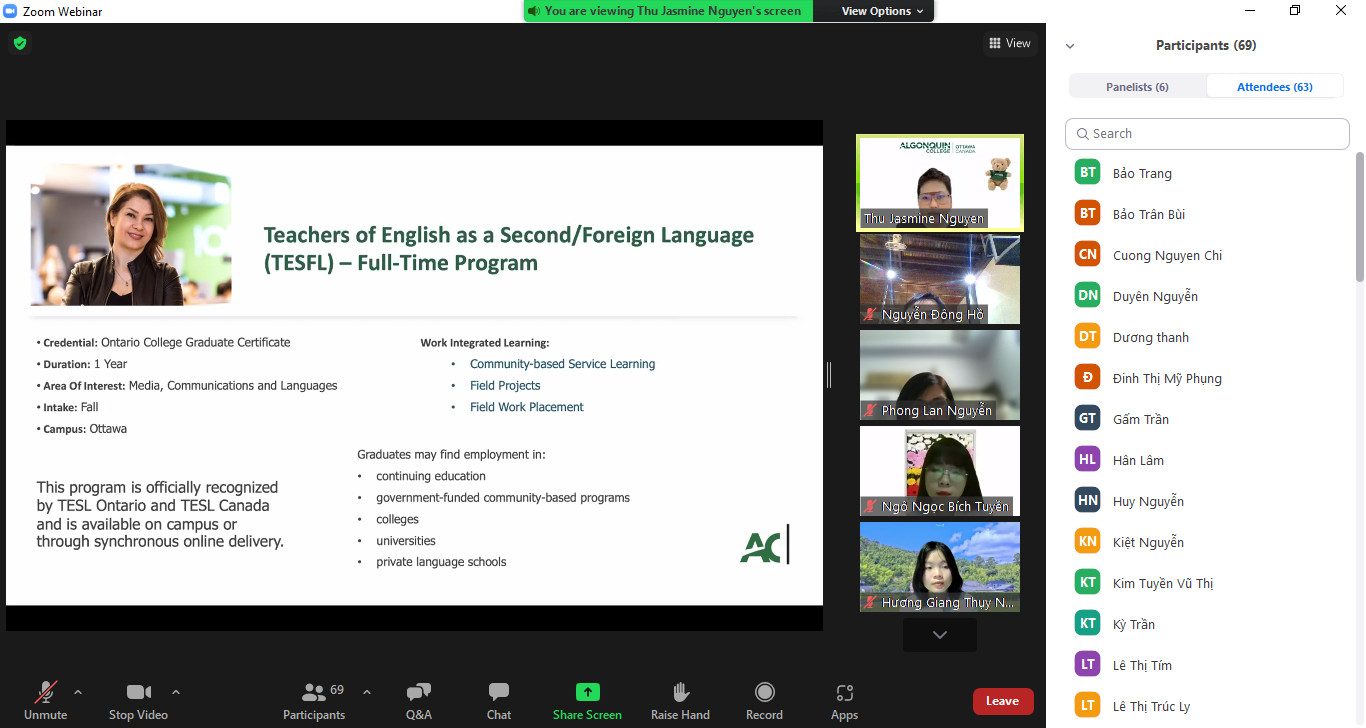
Task: Expand the video options arrow beside Stop Video
Action: (176, 692)
